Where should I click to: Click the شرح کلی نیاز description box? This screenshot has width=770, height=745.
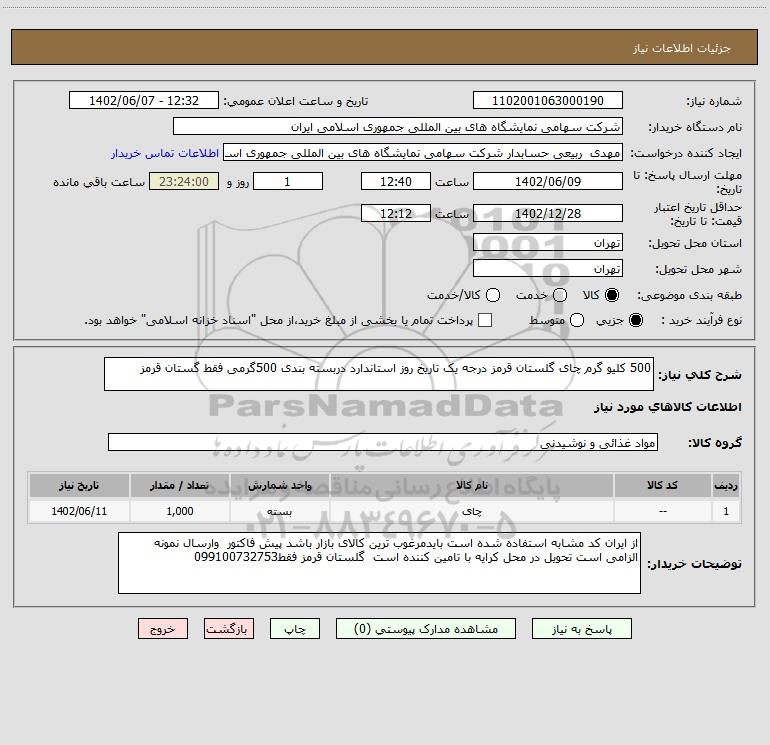[x=379, y=374]
